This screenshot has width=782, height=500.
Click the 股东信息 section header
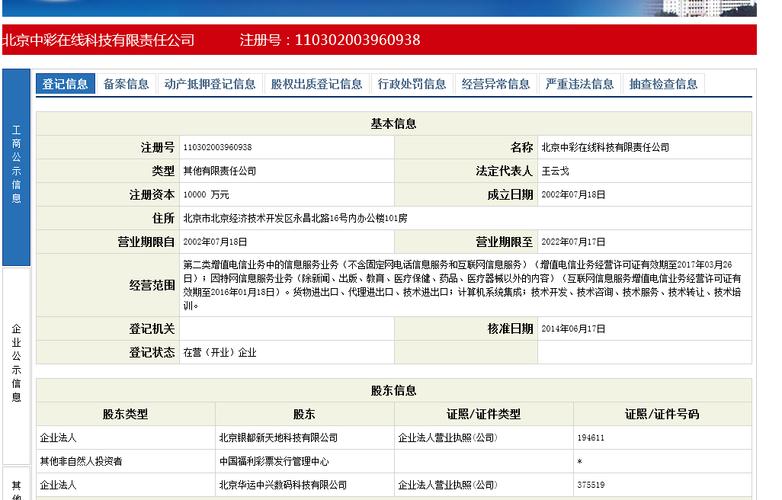394,390
